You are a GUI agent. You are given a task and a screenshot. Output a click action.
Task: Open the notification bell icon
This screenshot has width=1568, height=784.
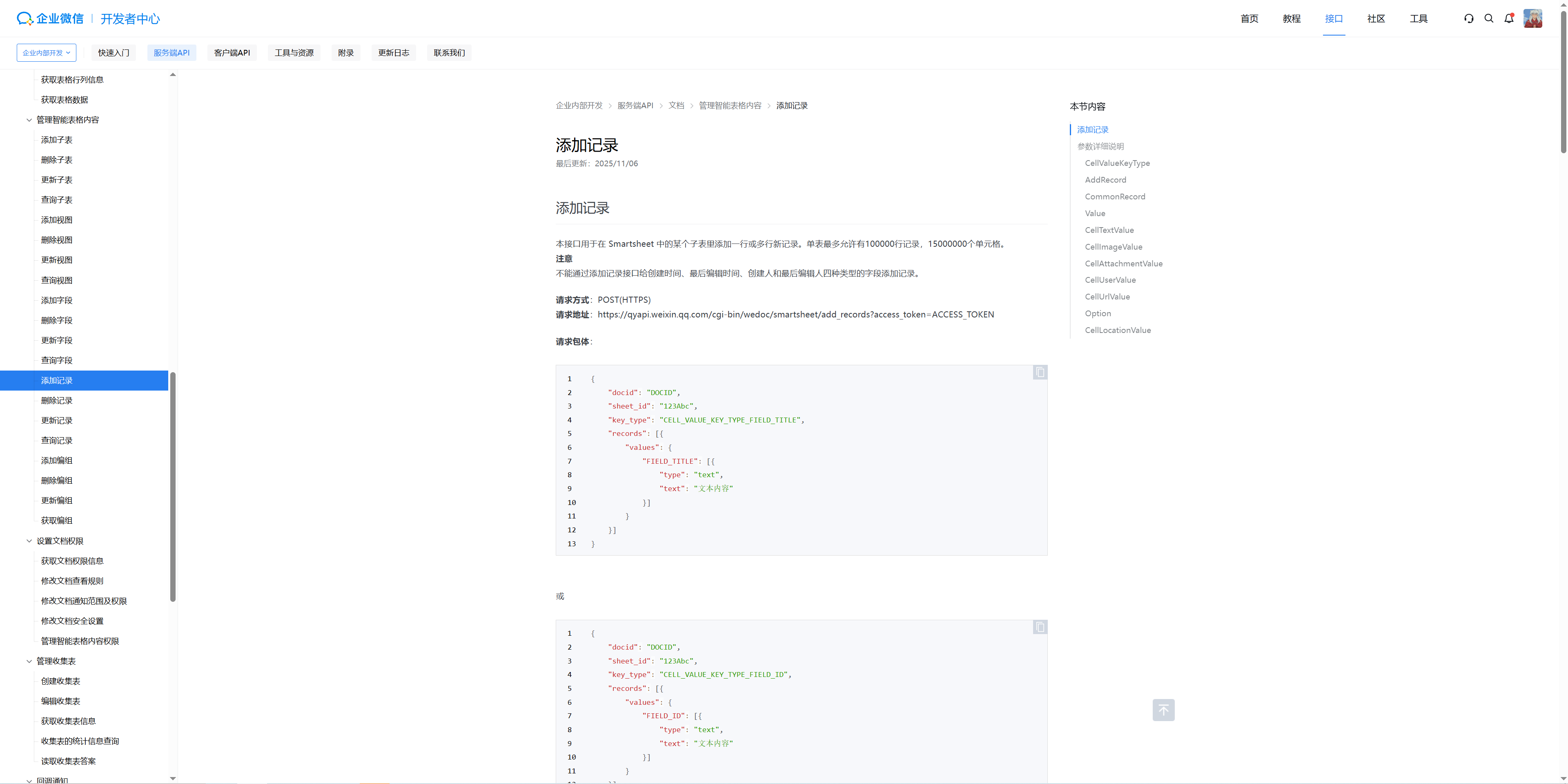(1509, 18)
